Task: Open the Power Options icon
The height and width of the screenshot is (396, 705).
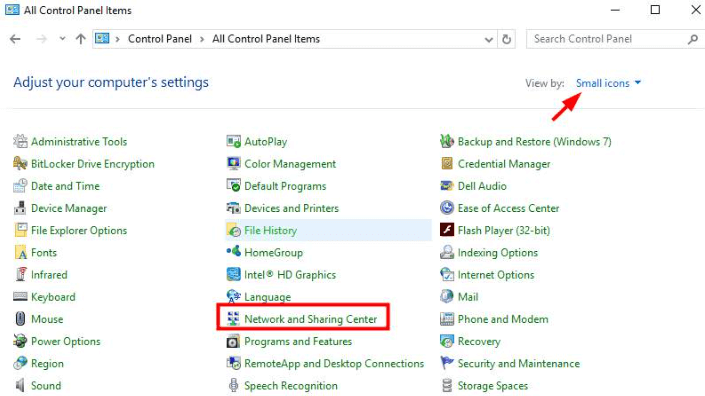Action: click(x=20, y=341)
